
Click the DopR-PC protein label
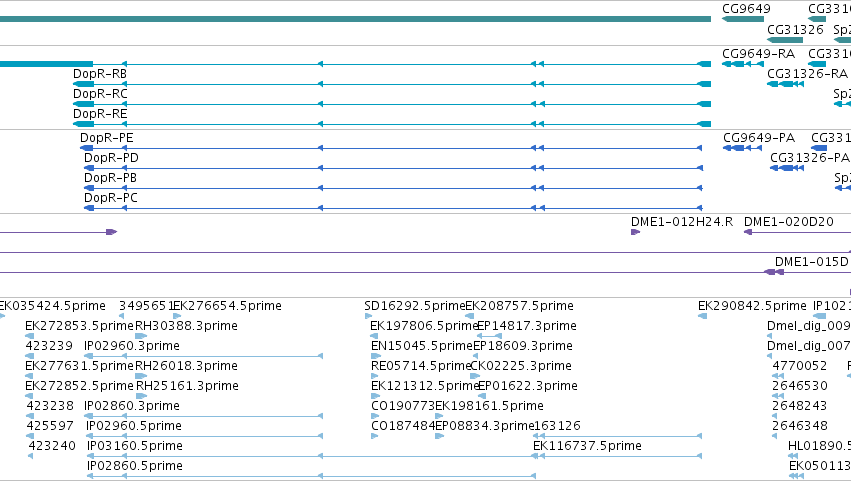pyautogui.click(x=111, y=198)
